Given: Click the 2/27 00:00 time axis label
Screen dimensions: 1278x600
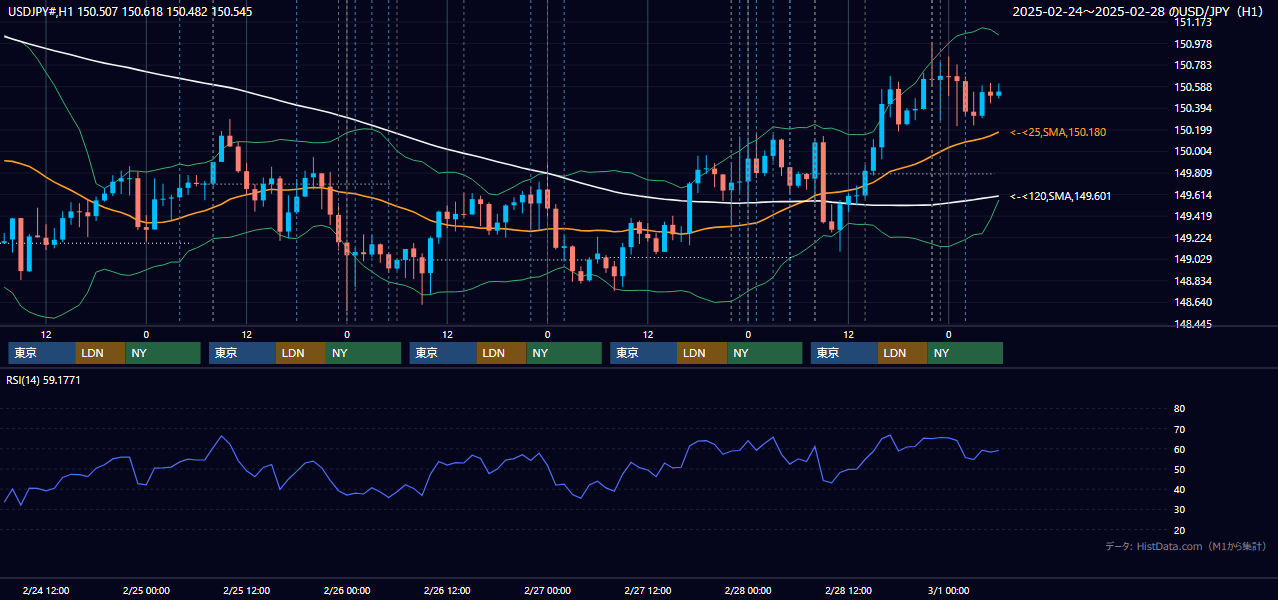Looking at the screenshot, I should 547,591.
